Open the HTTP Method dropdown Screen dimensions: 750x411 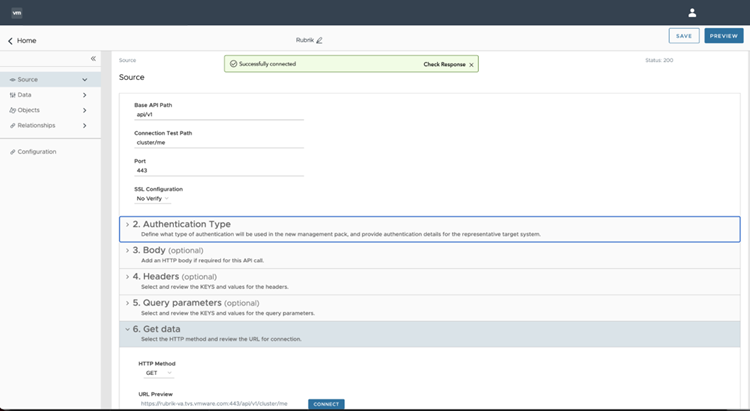coord(156,373)
